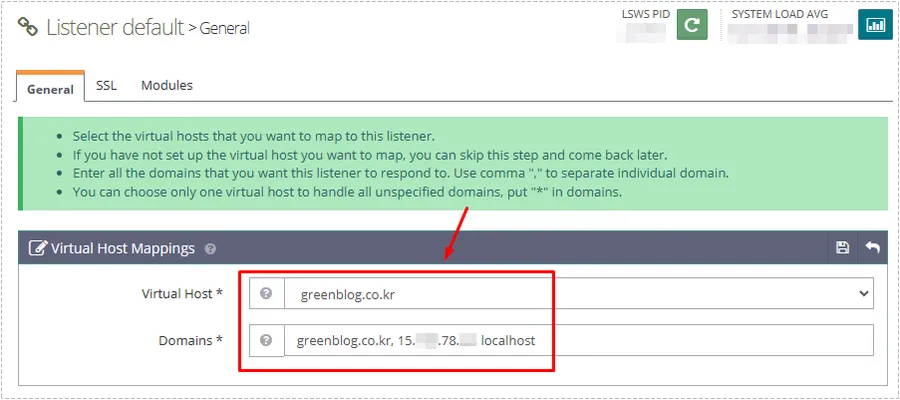
Task: Open the Modules tab
Action: (166, 86)
